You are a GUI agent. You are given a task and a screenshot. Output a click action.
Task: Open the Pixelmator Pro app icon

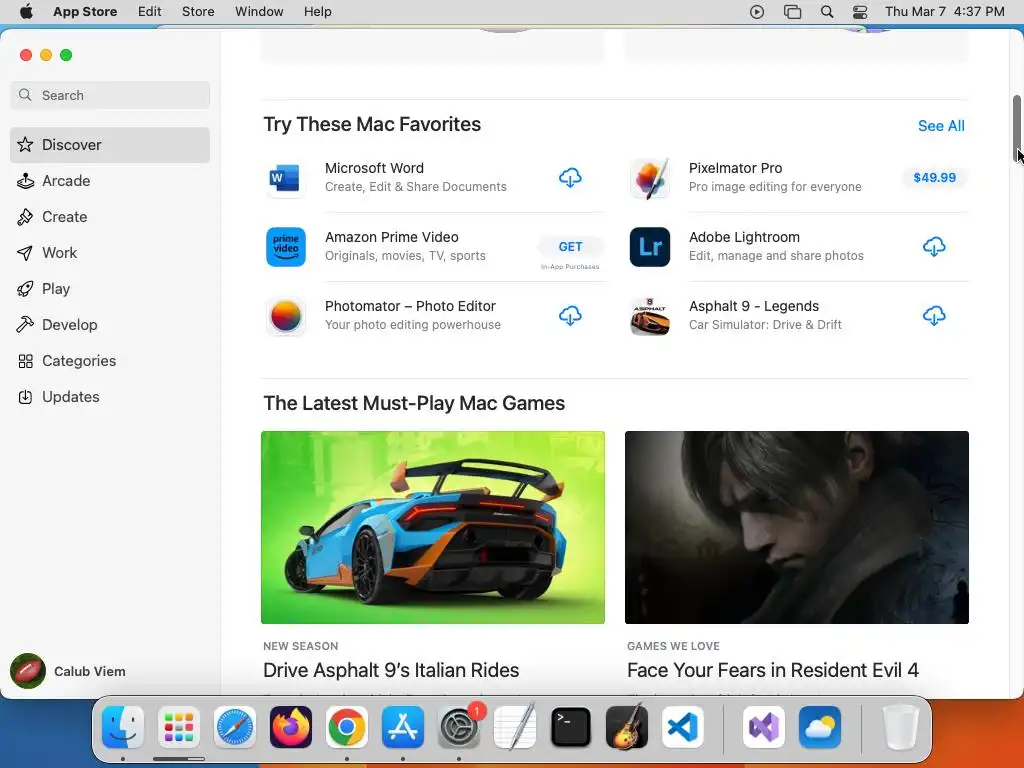[650, 178]
